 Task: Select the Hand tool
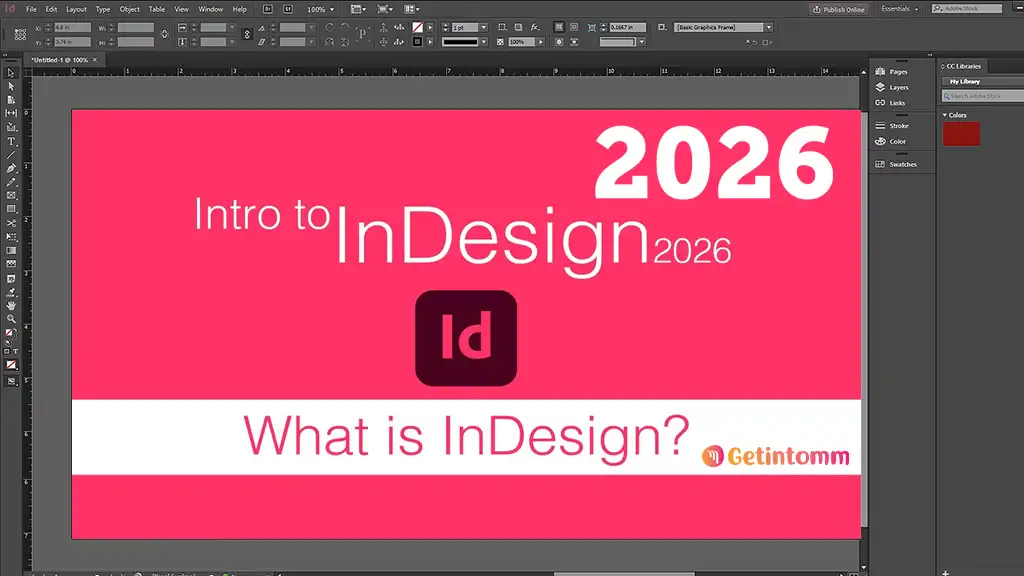click(11, 306)
